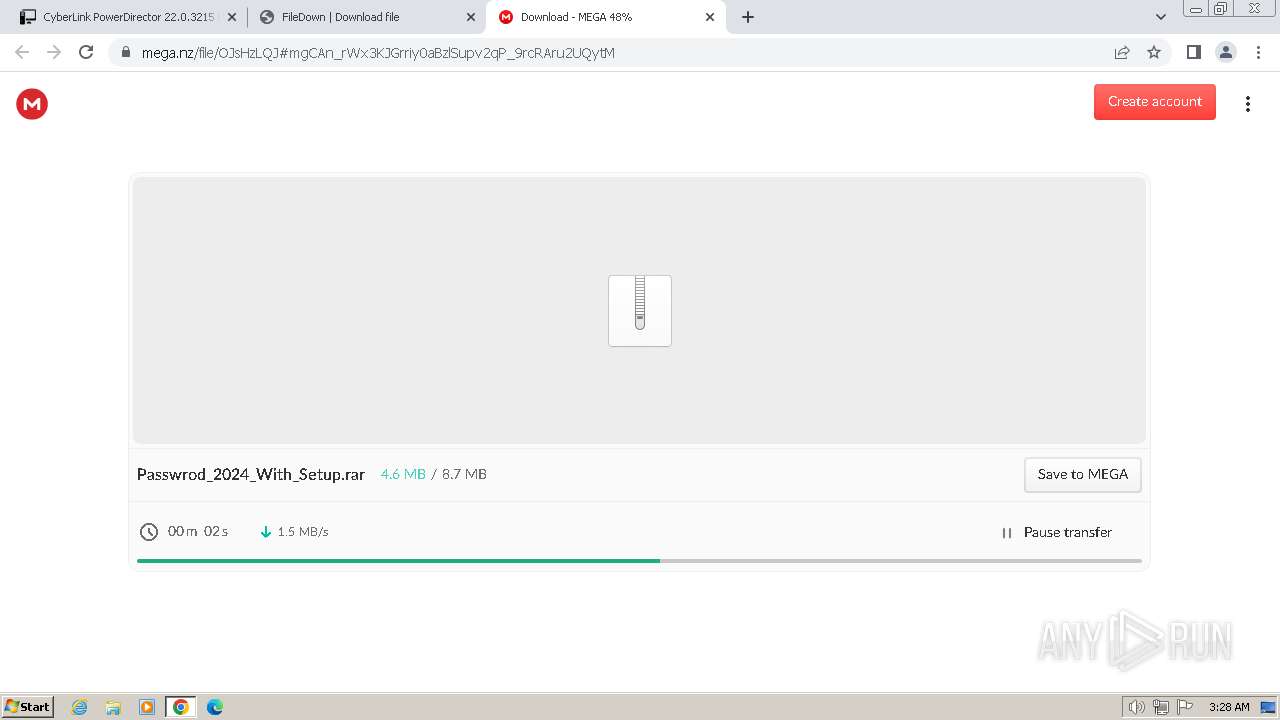This screenshot has width=1280, height=720.
Task: View site information padlock icon
Action: point(125,53)
